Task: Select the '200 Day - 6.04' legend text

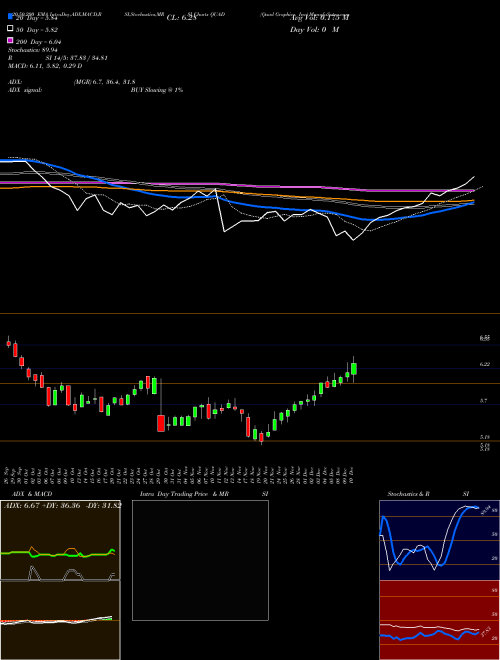Action: pyautogui.click(x=39, y=42)
